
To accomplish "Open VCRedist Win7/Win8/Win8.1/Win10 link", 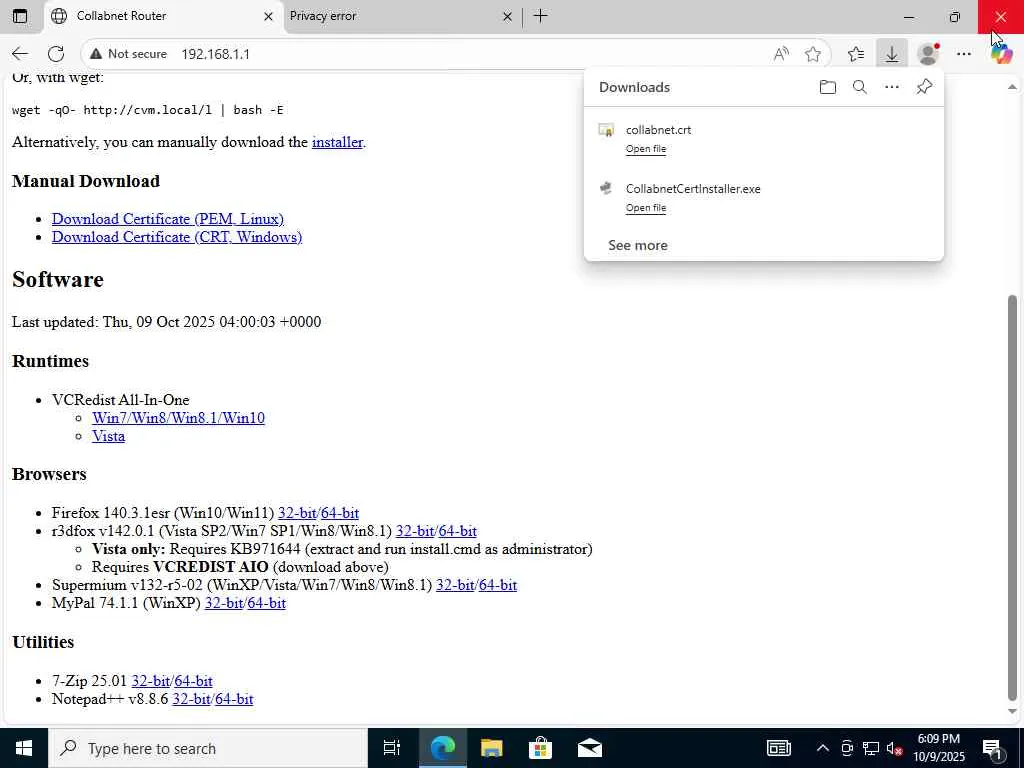I will (178, 418).
